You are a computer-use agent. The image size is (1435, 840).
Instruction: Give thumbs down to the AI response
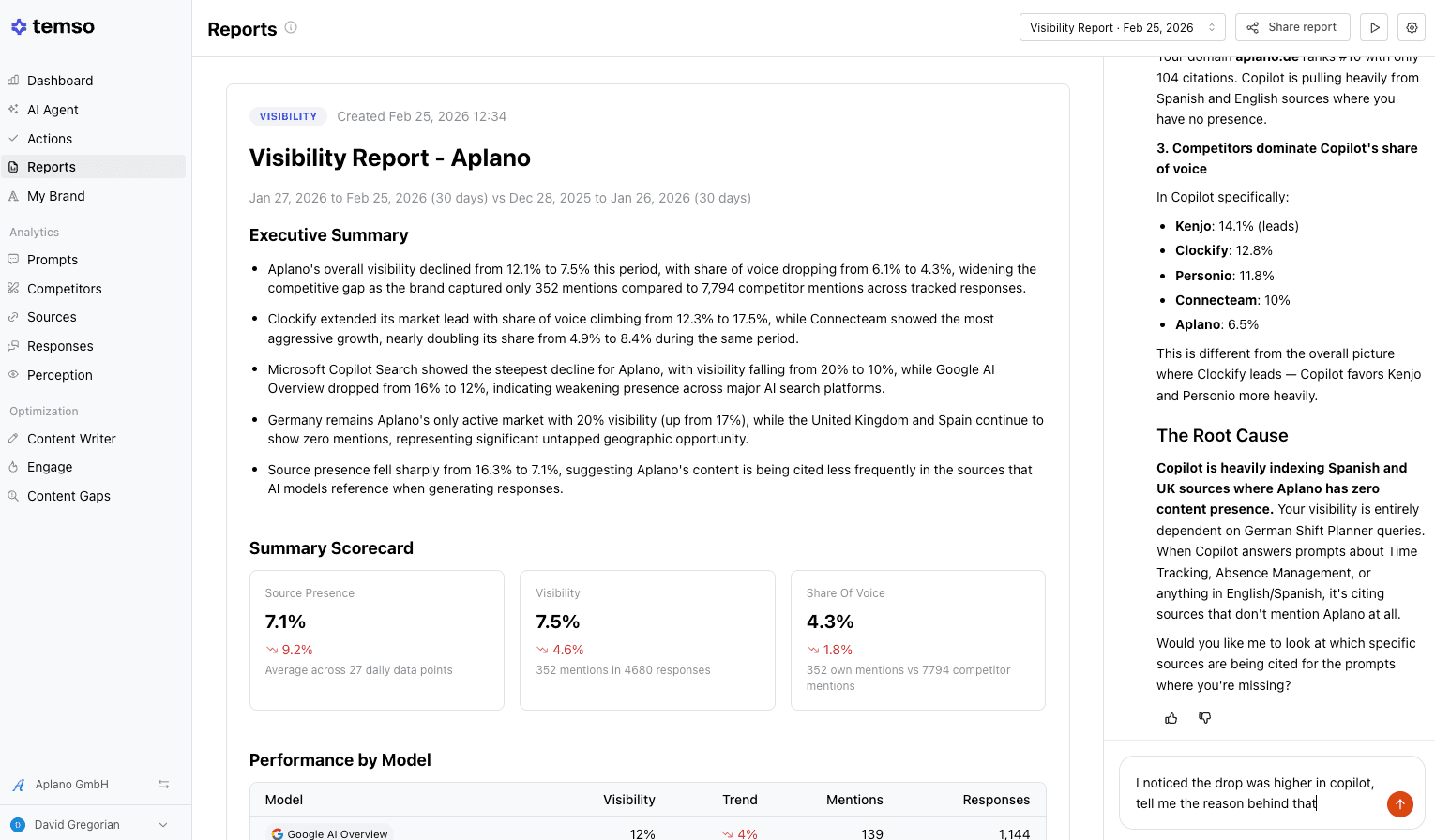[x=1204, y=718]
